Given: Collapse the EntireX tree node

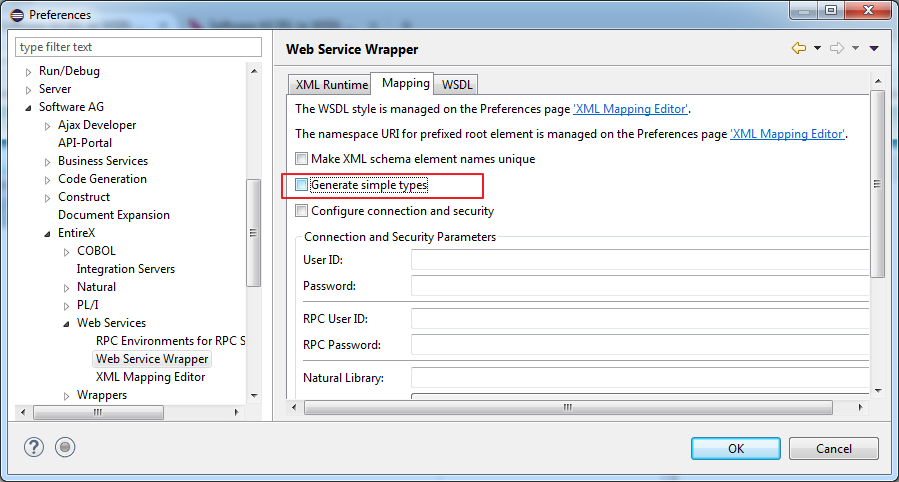Looking at the screenshot, I should 48,234.
